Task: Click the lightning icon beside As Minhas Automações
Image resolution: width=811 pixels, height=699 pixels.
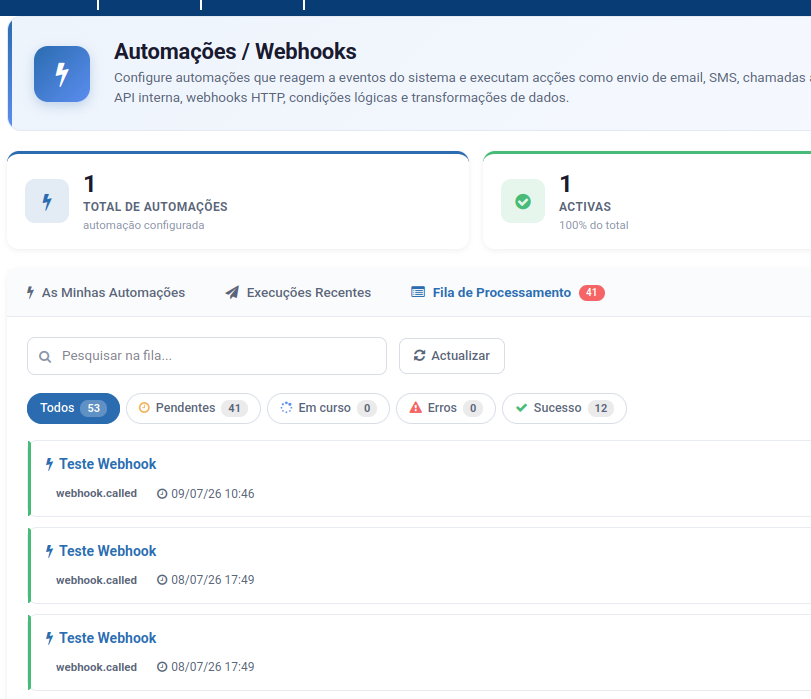Action: tap(31, 292)
